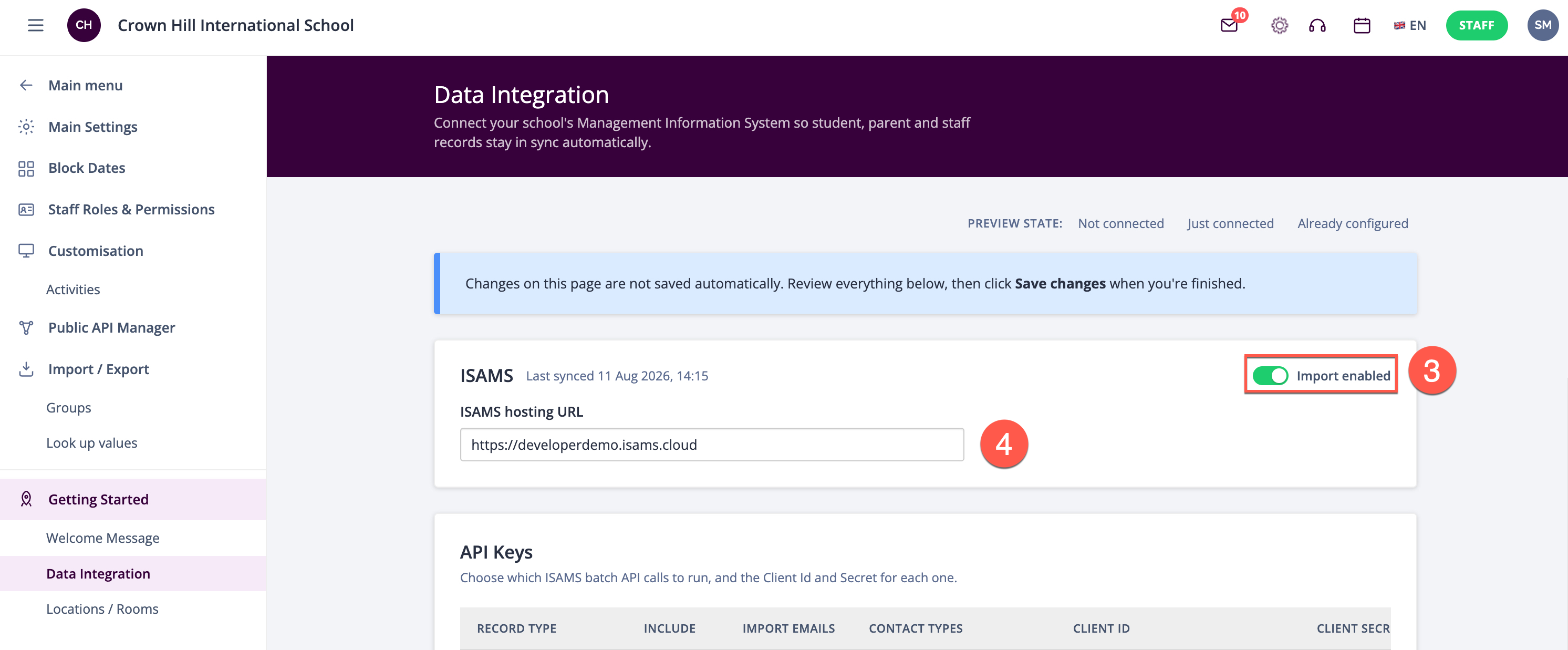Toggle the Import enabled switch
The width and height of the screenshot is (1568, 650).
1270,376
